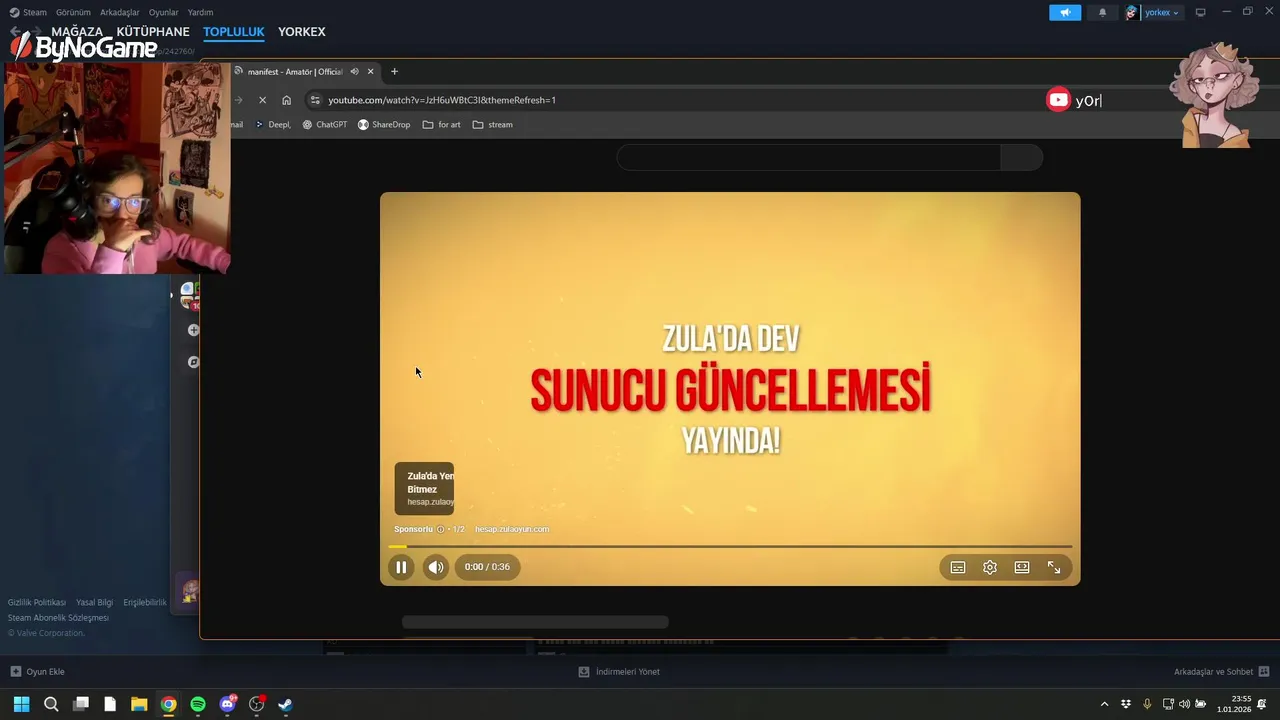The width and height of the screenshot is (1280, 720).
Task: Stop loading the page in Chrome
Action: tap(262, 100)
